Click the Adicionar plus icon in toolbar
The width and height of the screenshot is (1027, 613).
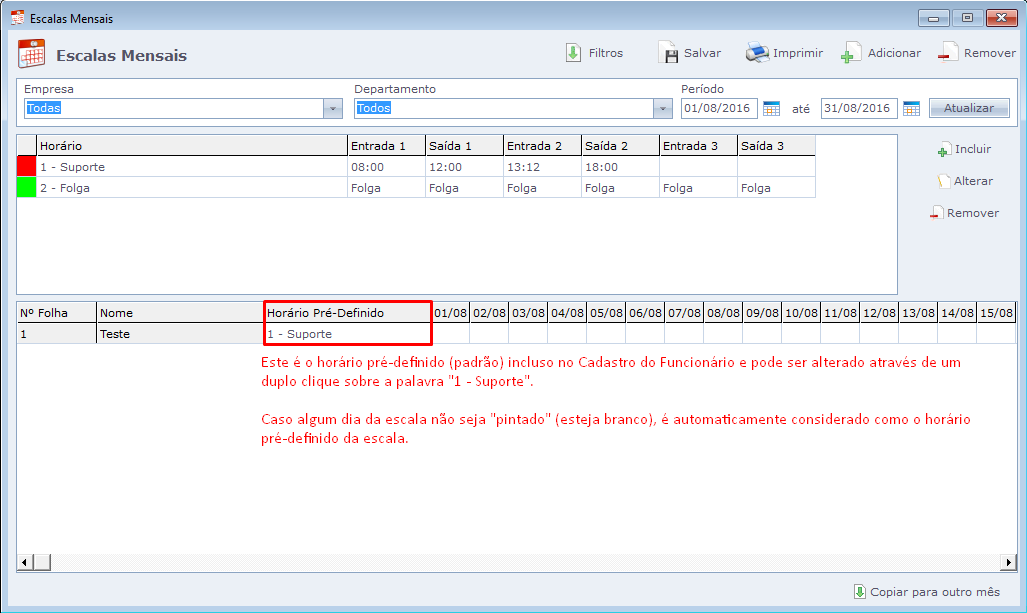tap(851, 54)
